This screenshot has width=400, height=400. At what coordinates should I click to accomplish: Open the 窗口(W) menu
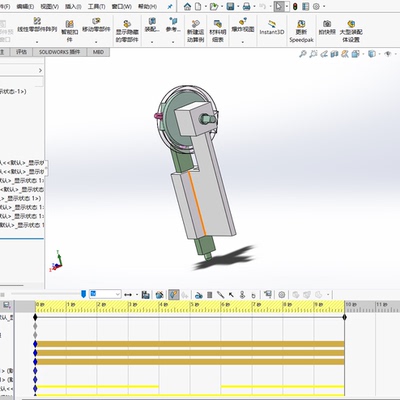coord(121,6)
